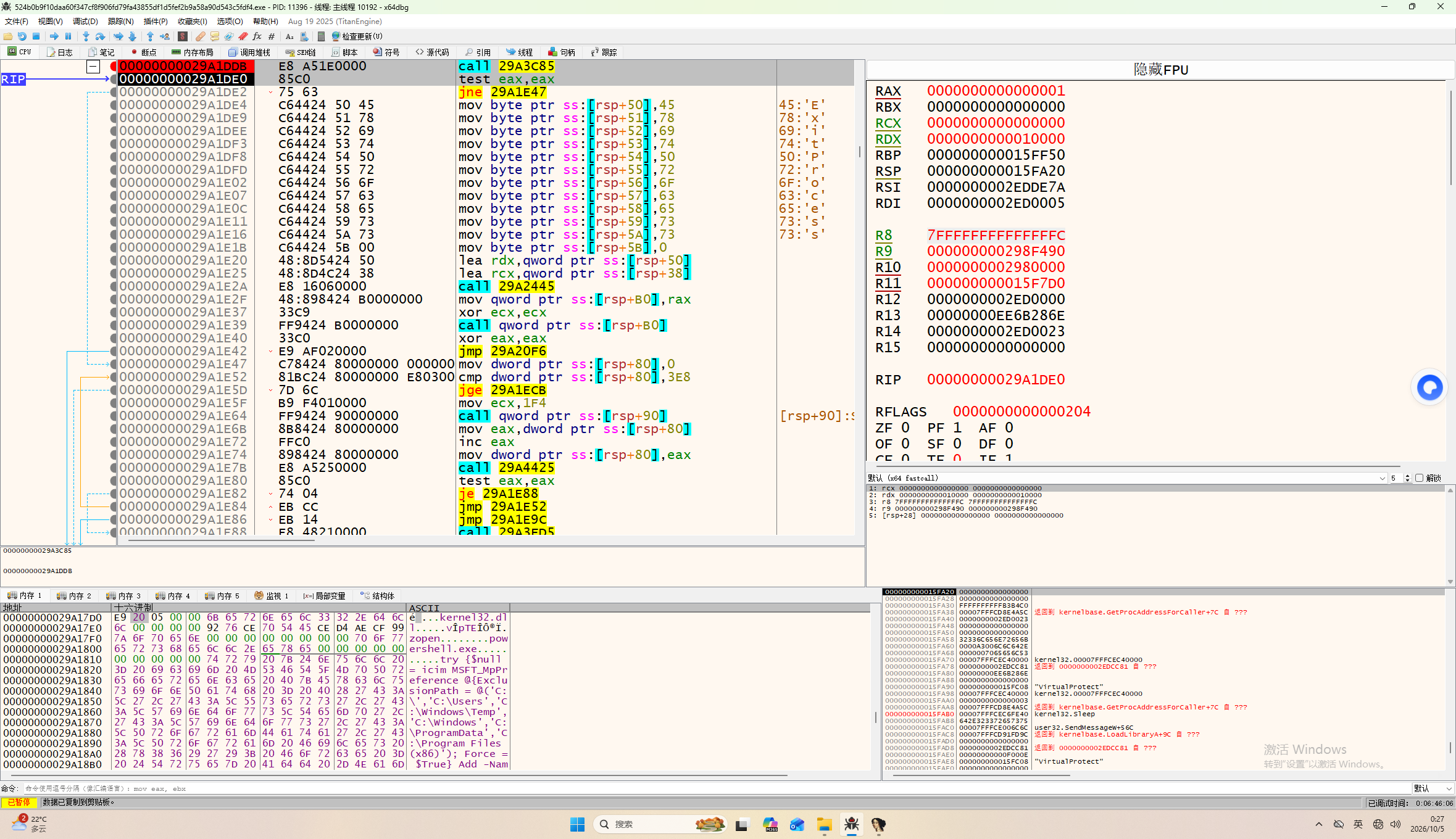Open the 插件(P) menu
The image size is (1456, 839).
pos(156,22)
